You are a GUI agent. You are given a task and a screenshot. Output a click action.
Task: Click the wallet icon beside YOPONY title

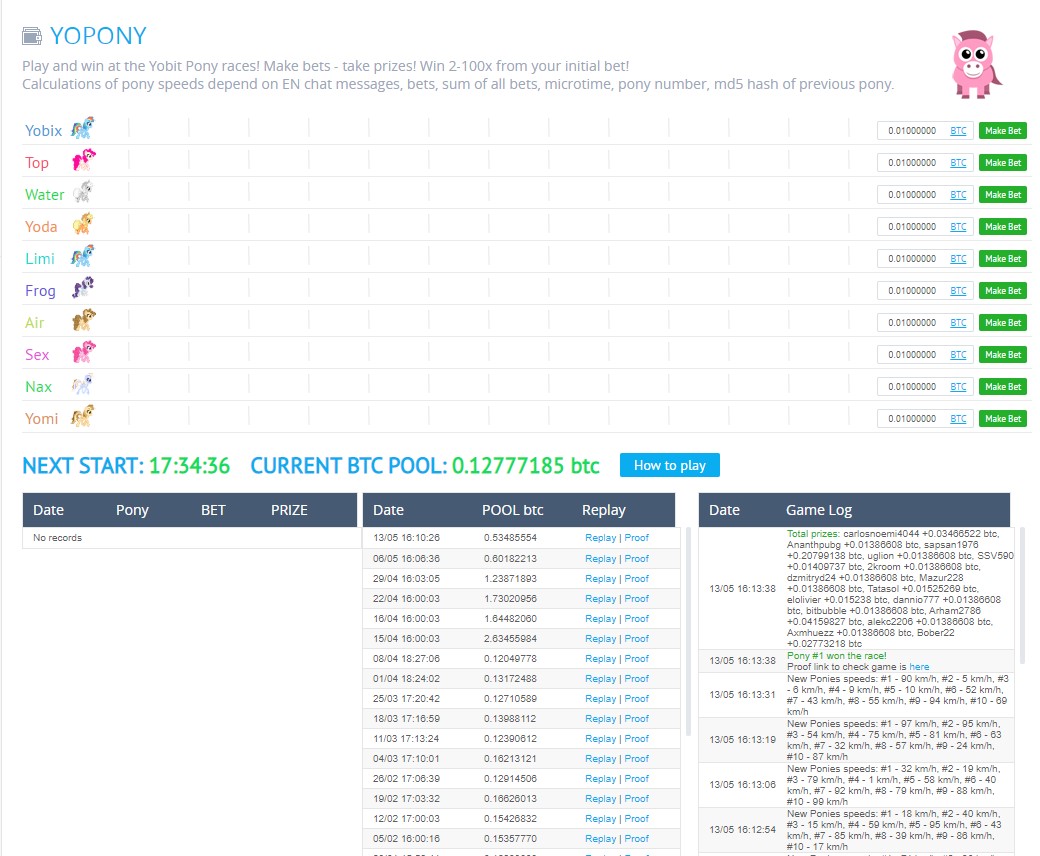tap(32, 36)
